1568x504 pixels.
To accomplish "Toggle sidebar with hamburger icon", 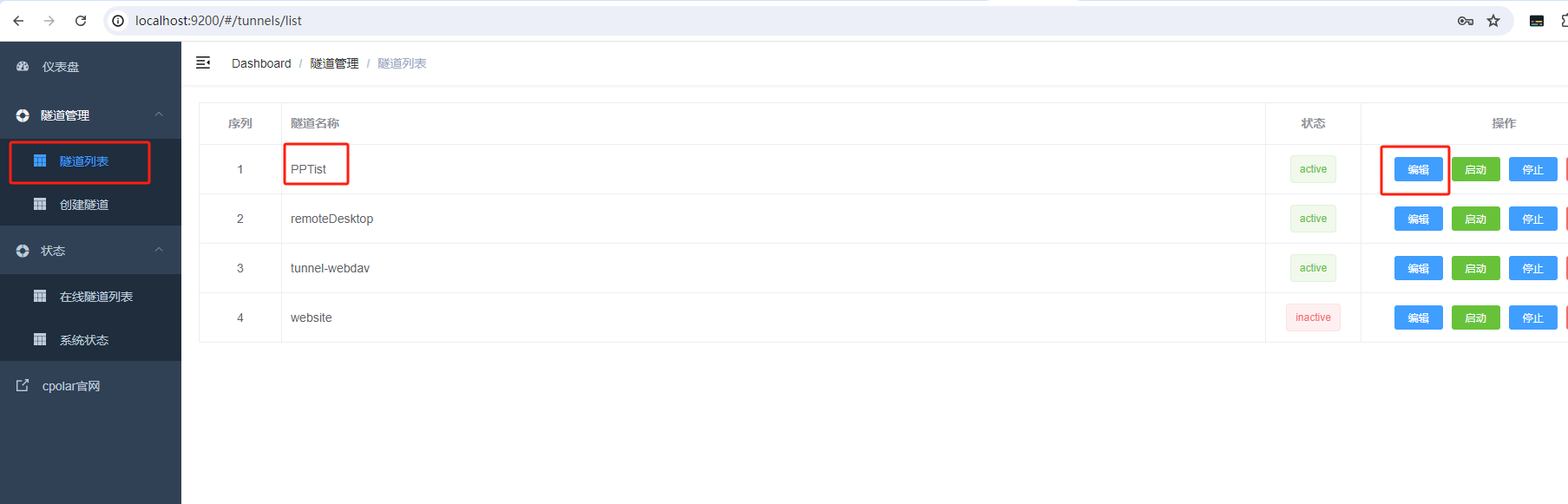I will click(x=203, y=62).
